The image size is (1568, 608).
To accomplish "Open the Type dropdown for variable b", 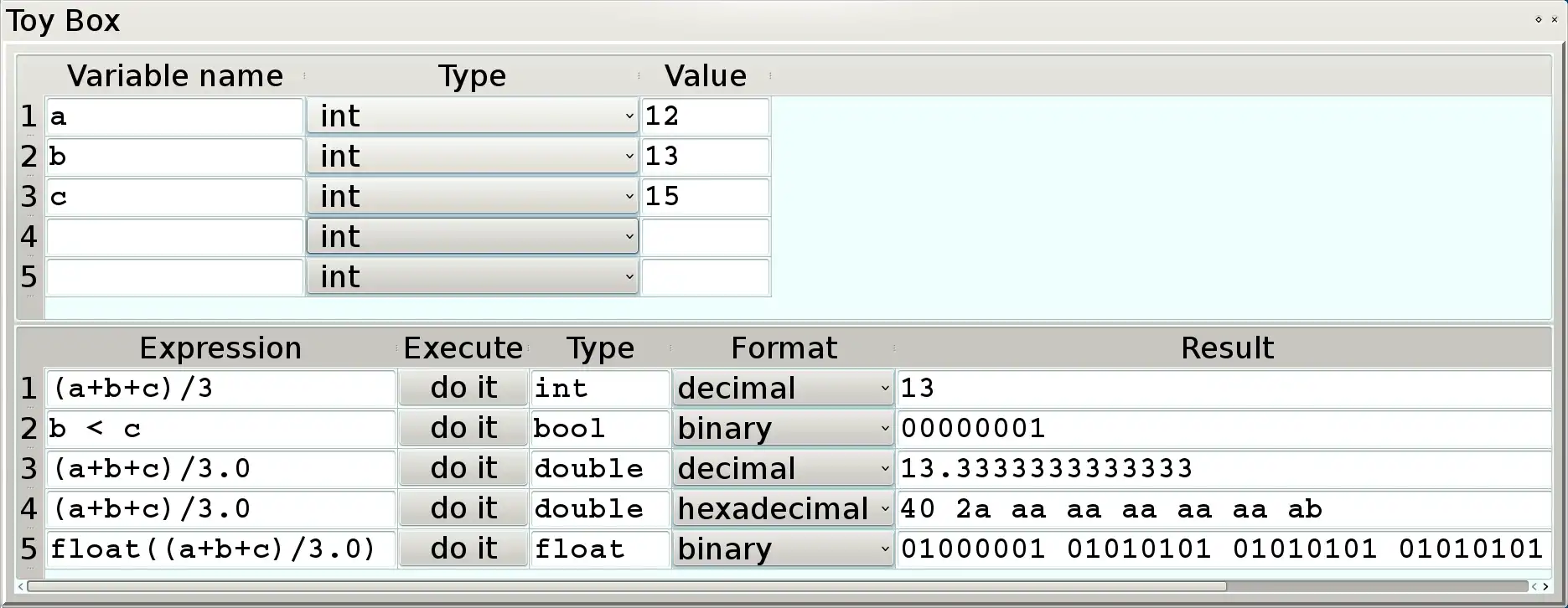I will [472, 156].
